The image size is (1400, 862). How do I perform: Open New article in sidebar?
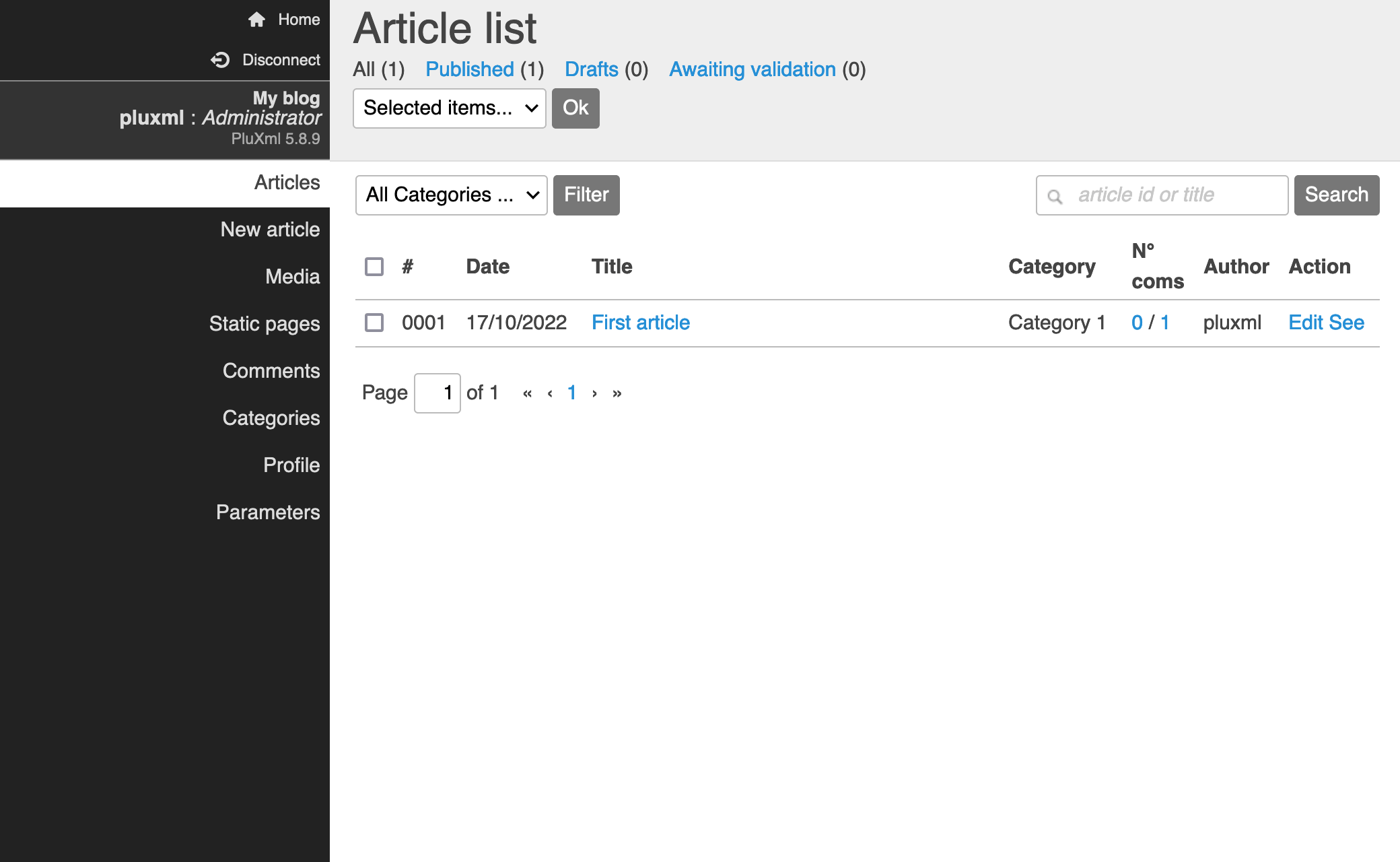point(270,230)
